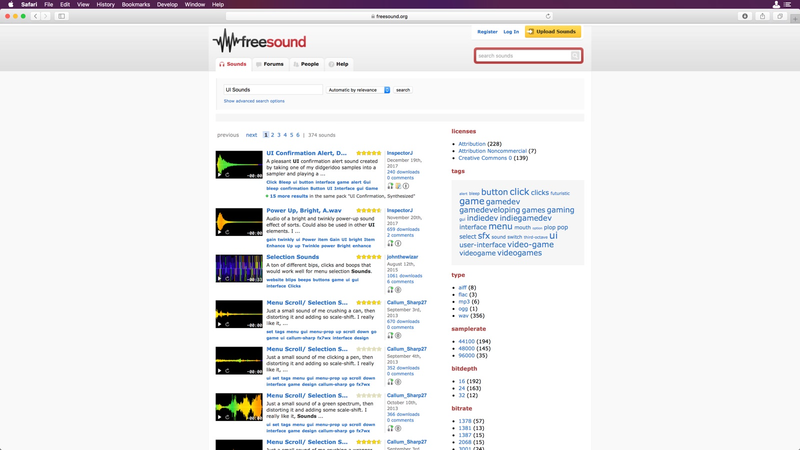Image resolution: width=800 pixels, height=450 pixels.
Task: Toggle loop on first Menu Scroll sound
Action: (x=227, y=324)
